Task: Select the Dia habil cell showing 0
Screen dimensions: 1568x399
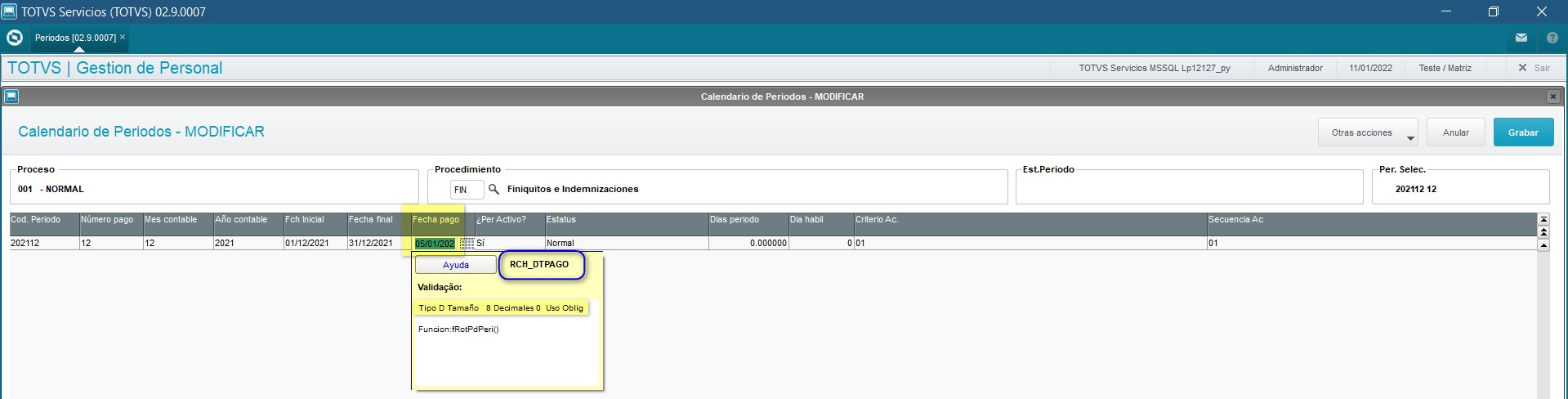Action: (821, 244)
